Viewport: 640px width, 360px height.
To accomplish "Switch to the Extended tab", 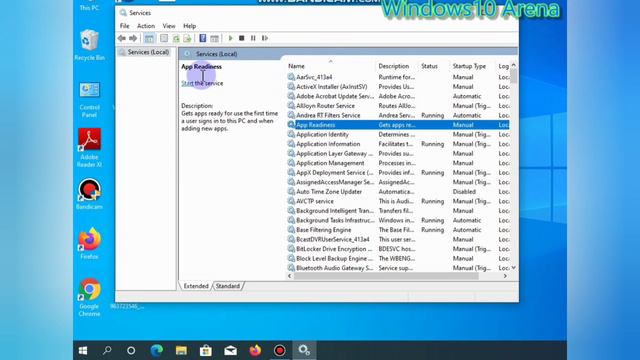I will [x=196, y=286].
